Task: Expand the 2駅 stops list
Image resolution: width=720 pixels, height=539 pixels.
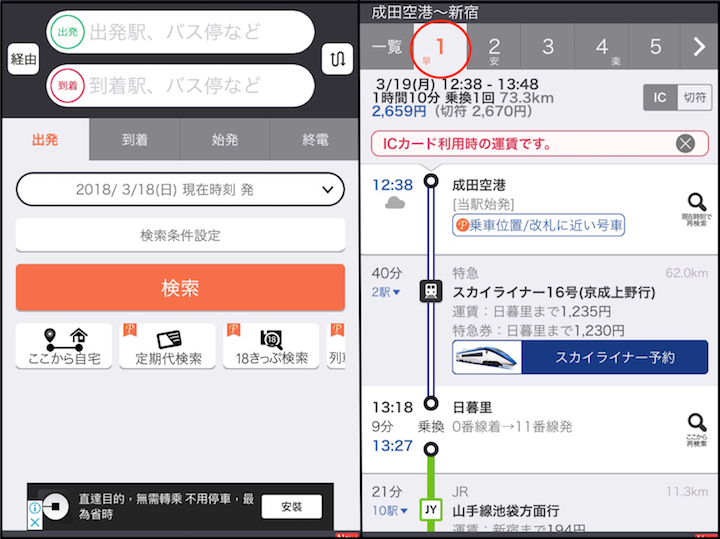Action: (x=386, y=292)
